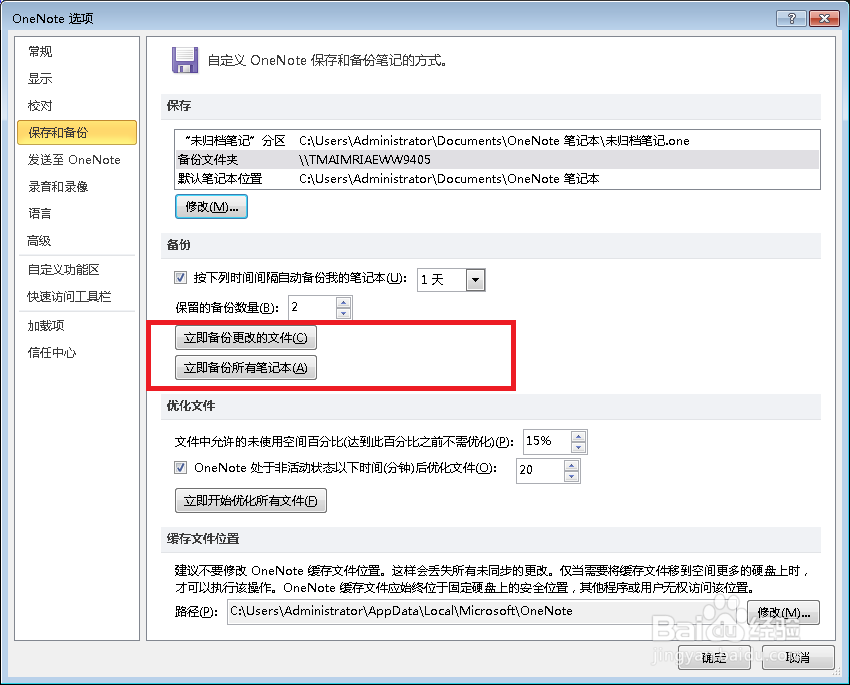This screenshot has width=850, height=685.
Task: Click 立即开始优化所有文件 button
Action: point(250,500)
